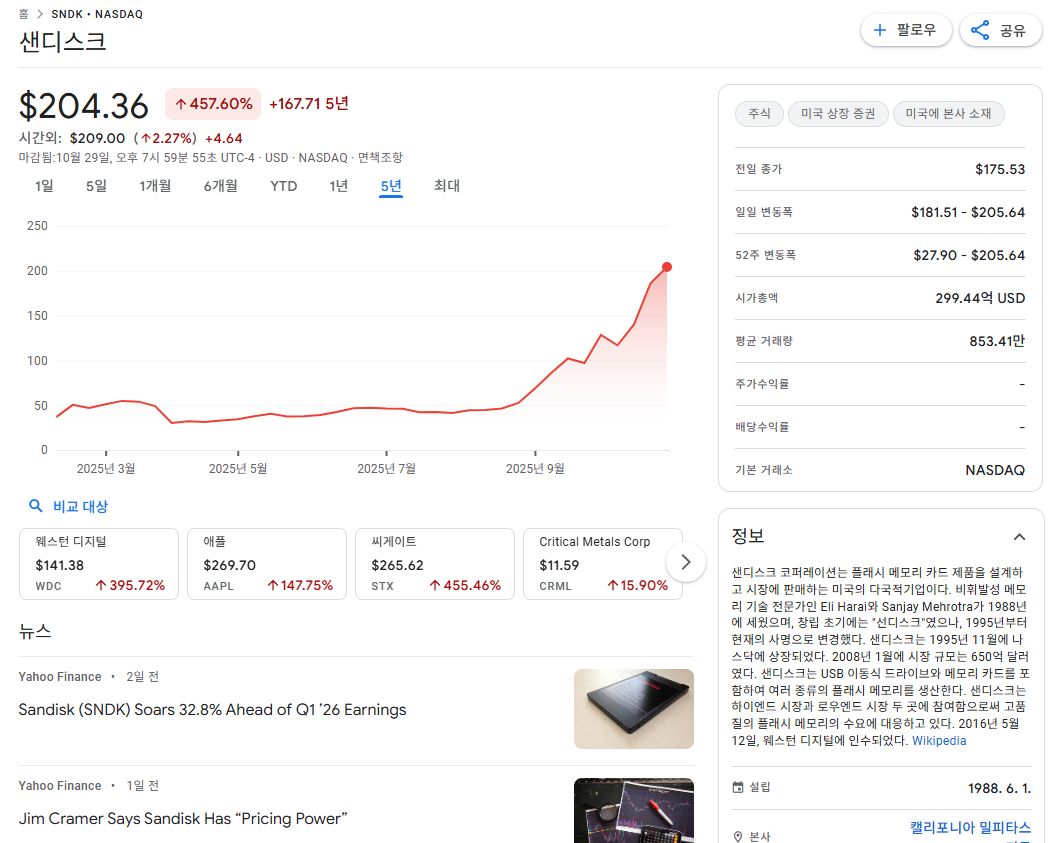
Task: Open the 웨스턴 디지털 WDC card
Action: pyautogui.click(x=99, y=564)
